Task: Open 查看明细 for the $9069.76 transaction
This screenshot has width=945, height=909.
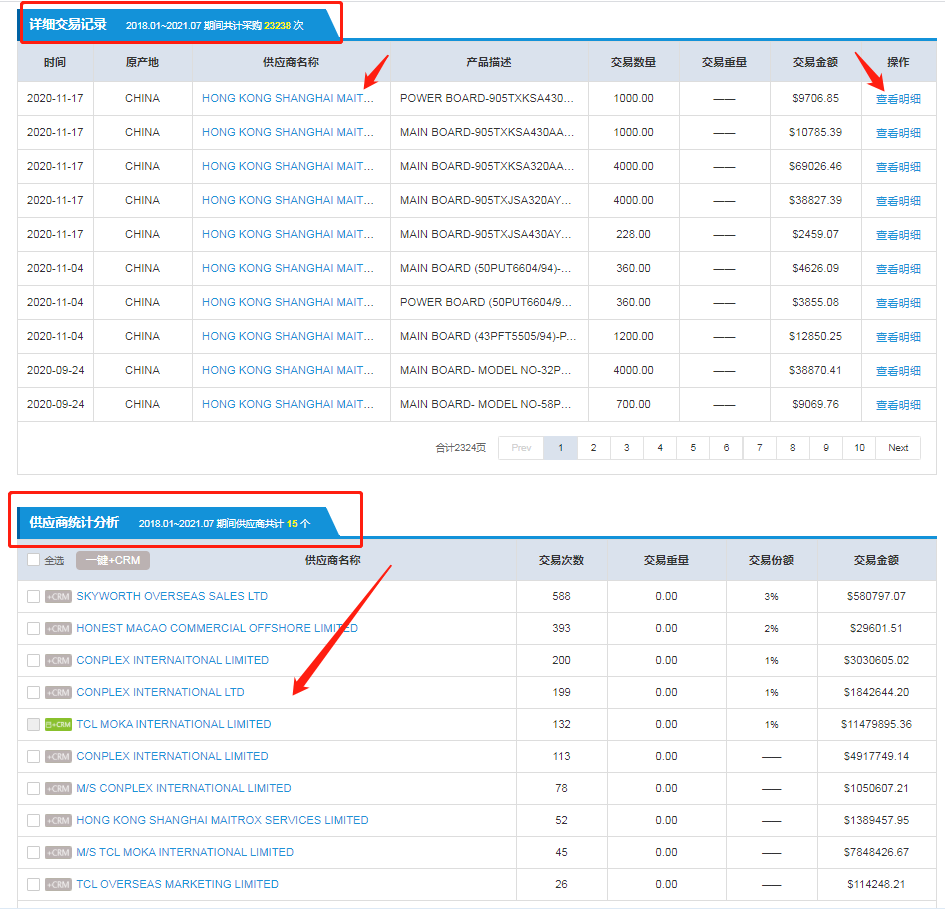Action: 898,405
